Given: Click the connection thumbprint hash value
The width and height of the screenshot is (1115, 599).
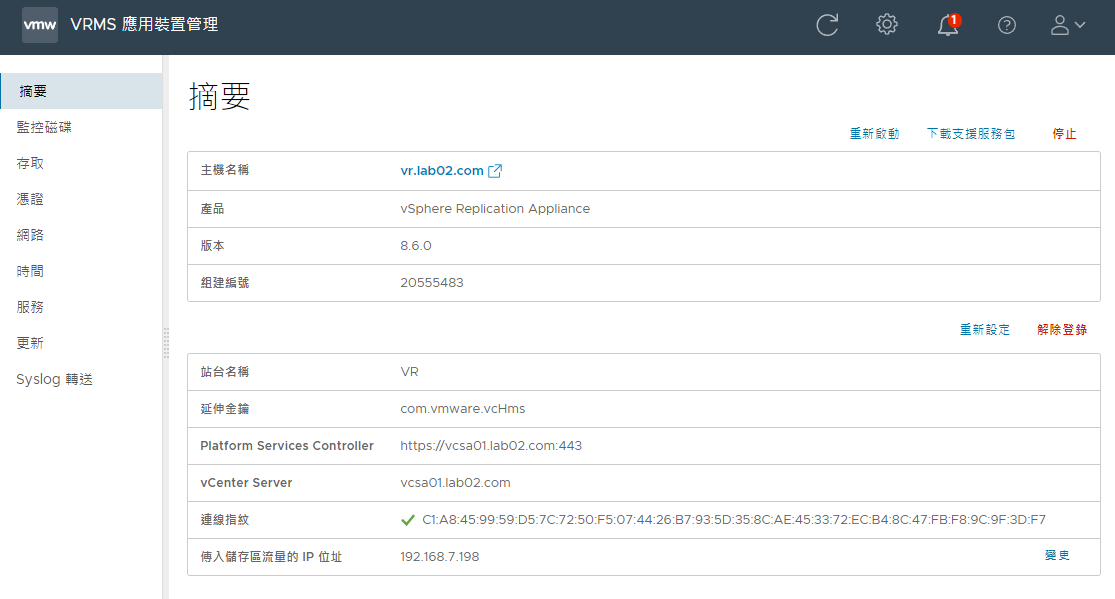Looking at the screenshot, I should coord(734,520).
